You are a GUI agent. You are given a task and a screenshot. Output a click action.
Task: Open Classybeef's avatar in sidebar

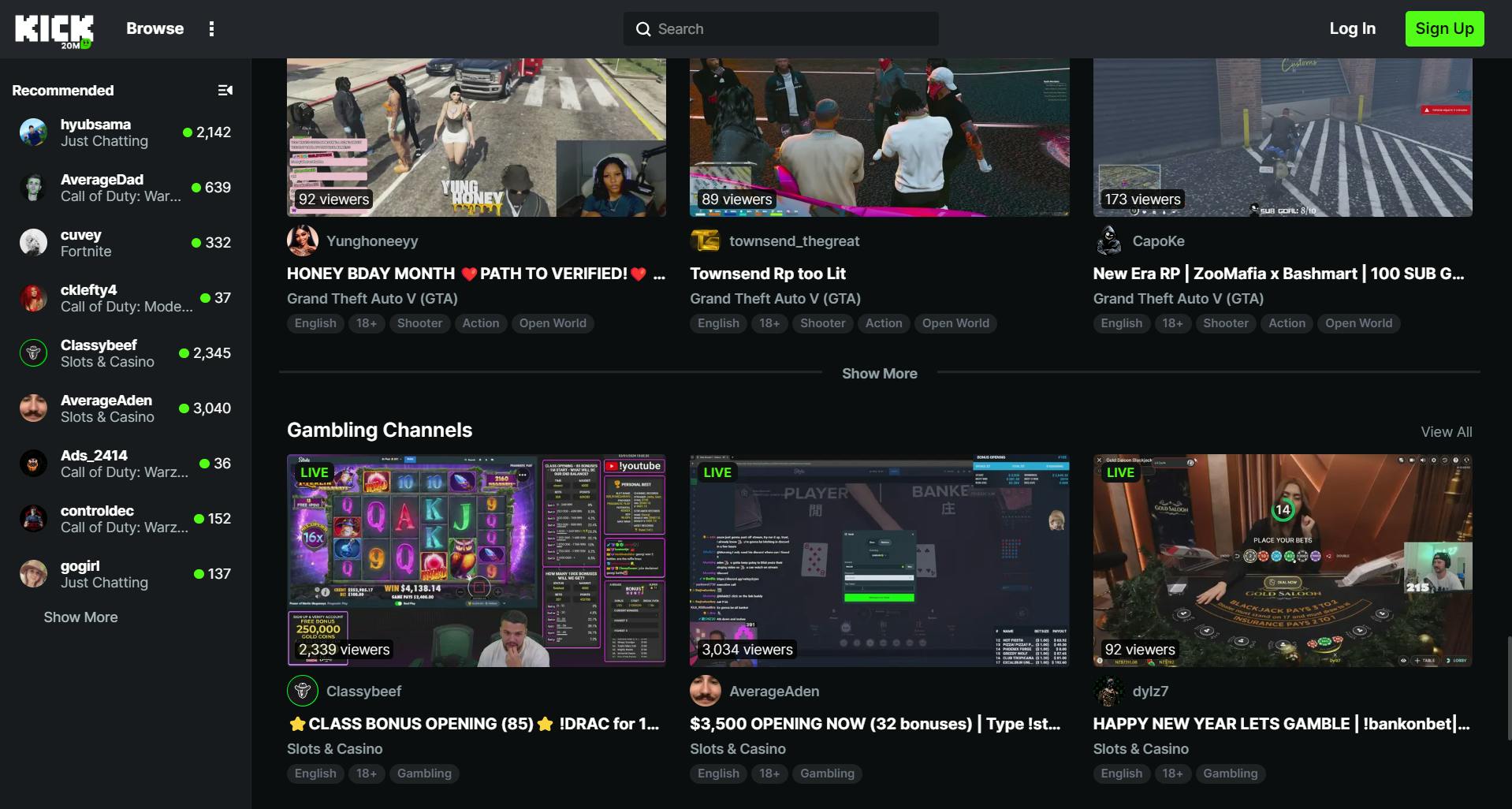pyautogui.click(x=33, y=353)
